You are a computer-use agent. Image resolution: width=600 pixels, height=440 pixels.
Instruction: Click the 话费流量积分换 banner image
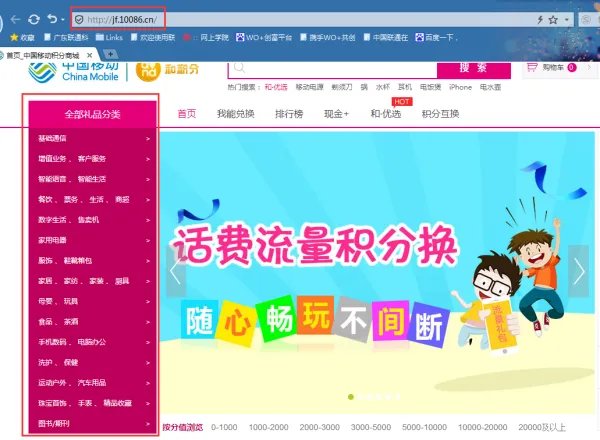(377, 272)
